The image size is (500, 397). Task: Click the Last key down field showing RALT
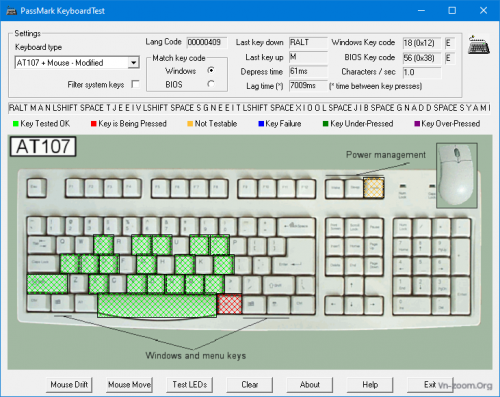pyautogui.click(x=308, y=42)
